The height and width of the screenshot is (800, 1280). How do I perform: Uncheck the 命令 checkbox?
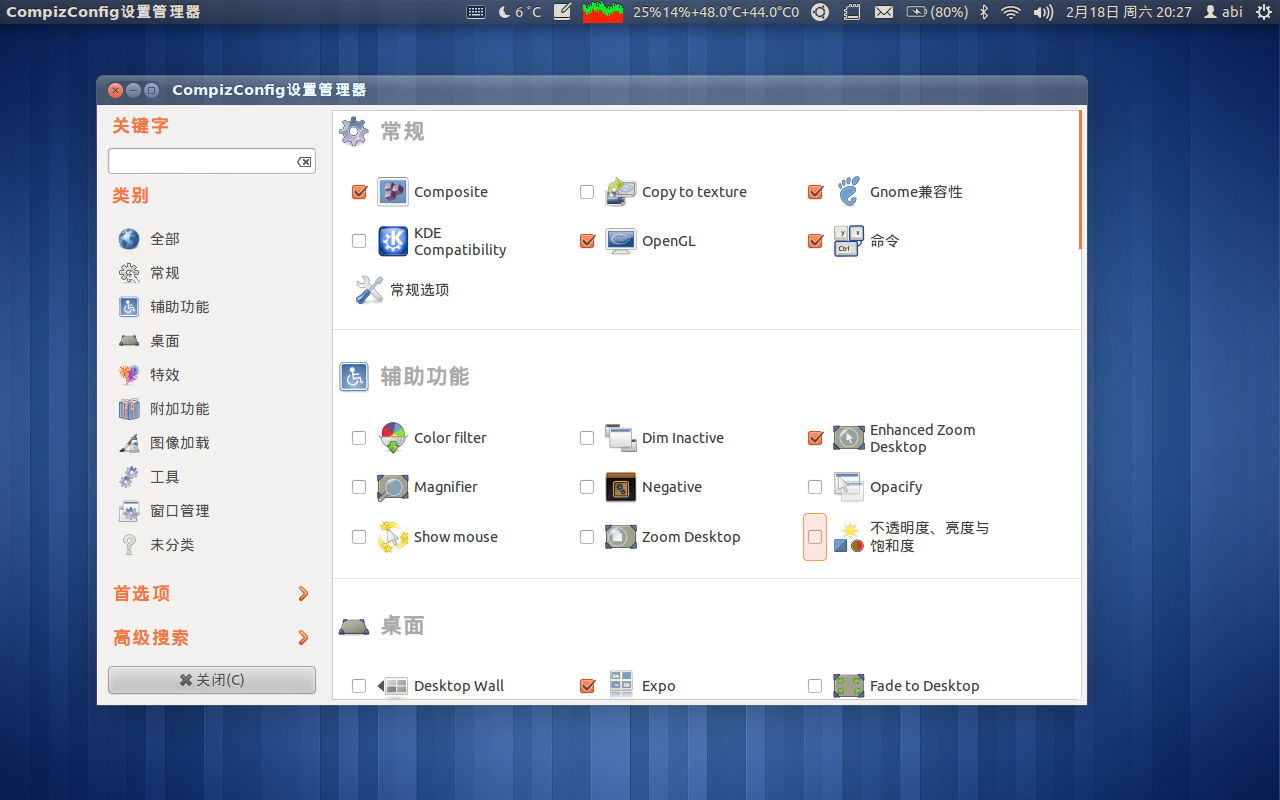pyautogui.click(x=815, y=241)
